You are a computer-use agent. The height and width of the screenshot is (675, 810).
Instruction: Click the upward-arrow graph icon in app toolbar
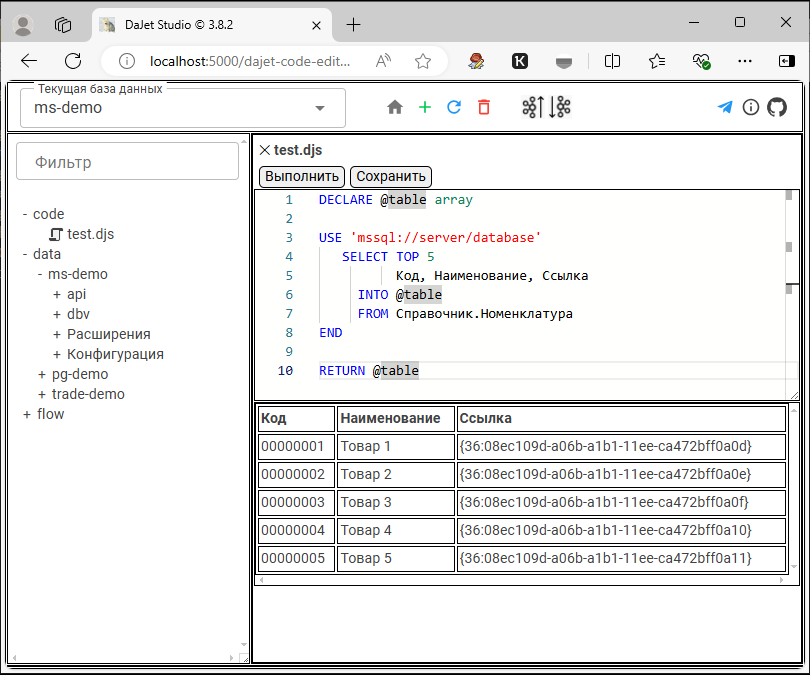533,107
